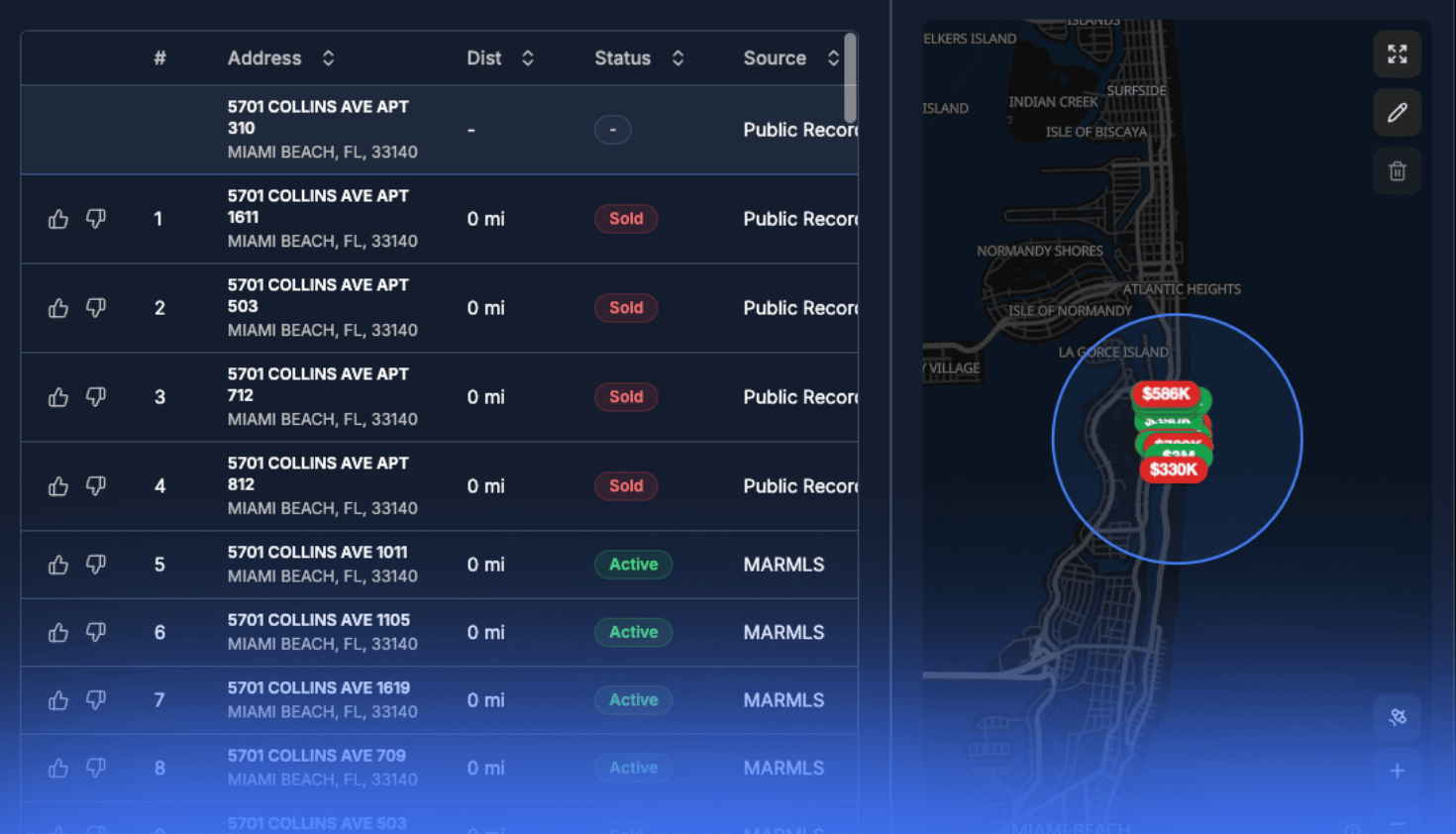Select Sold status badge for APT 712
This screenshot has height=834, width=1456.
[x=626, y=397]
